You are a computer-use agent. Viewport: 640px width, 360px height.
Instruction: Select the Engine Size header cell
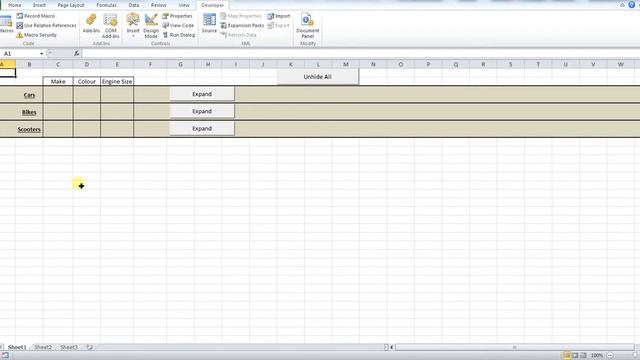point(117,81)
